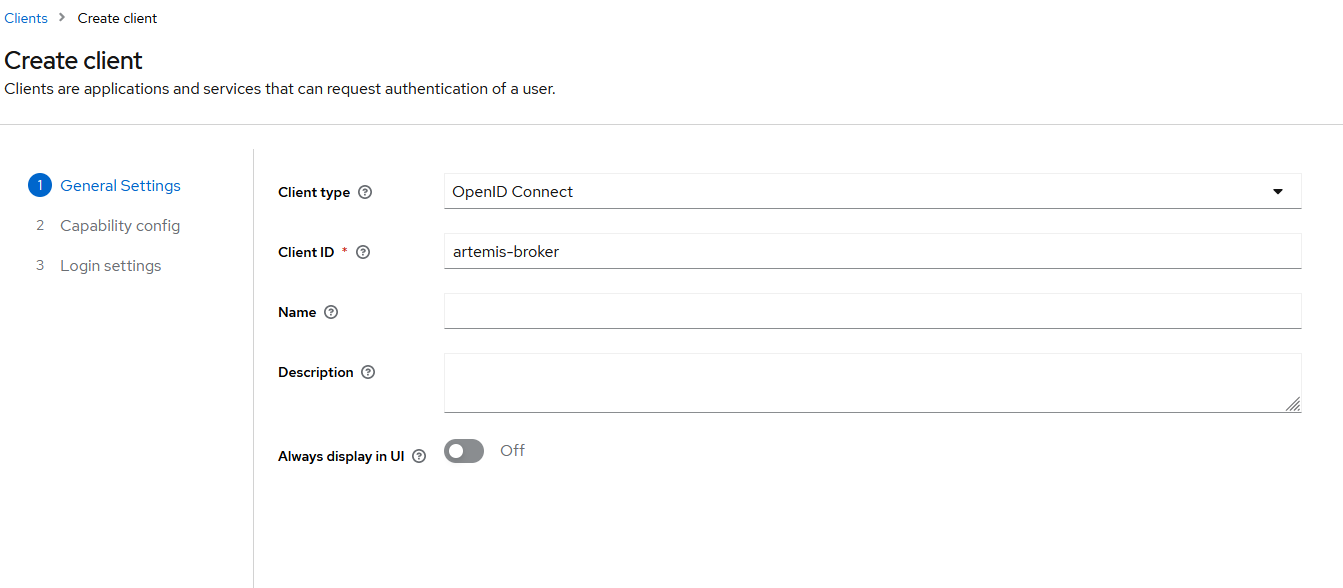Click the caret arrow on Client type selector
Image resolution: width=1343 pixels, height=588 pixels.
point(1277,191)
